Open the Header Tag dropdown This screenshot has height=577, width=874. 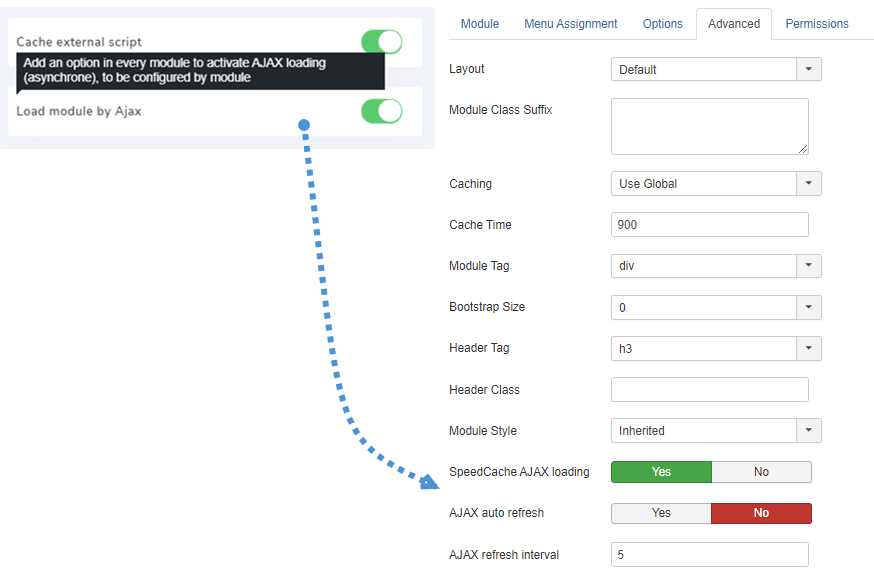pos(716,348)
